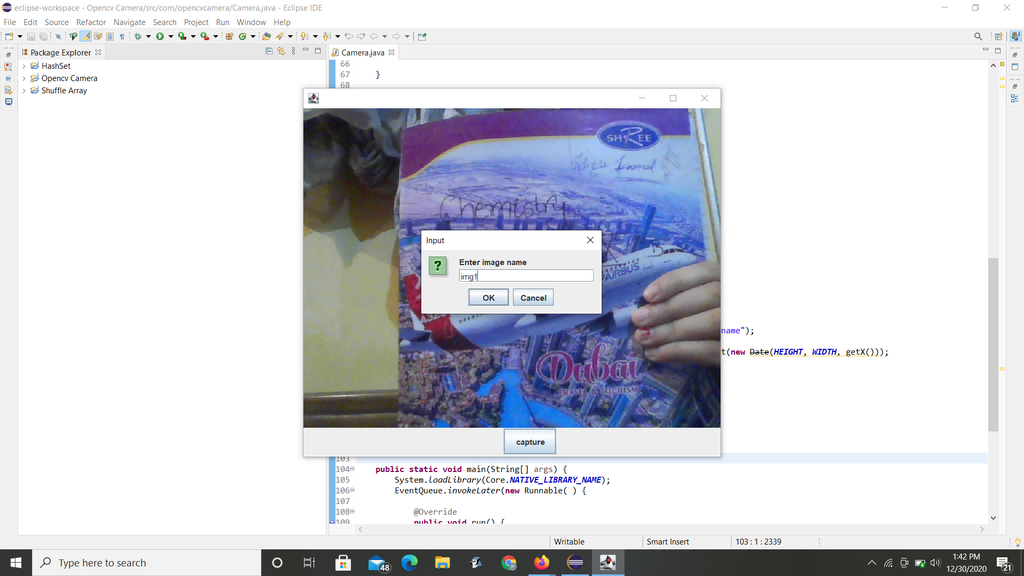This screenshot has width=1024, height=576.
Task: Expand the Shuffle Array project
Action: tap(24, 91)
